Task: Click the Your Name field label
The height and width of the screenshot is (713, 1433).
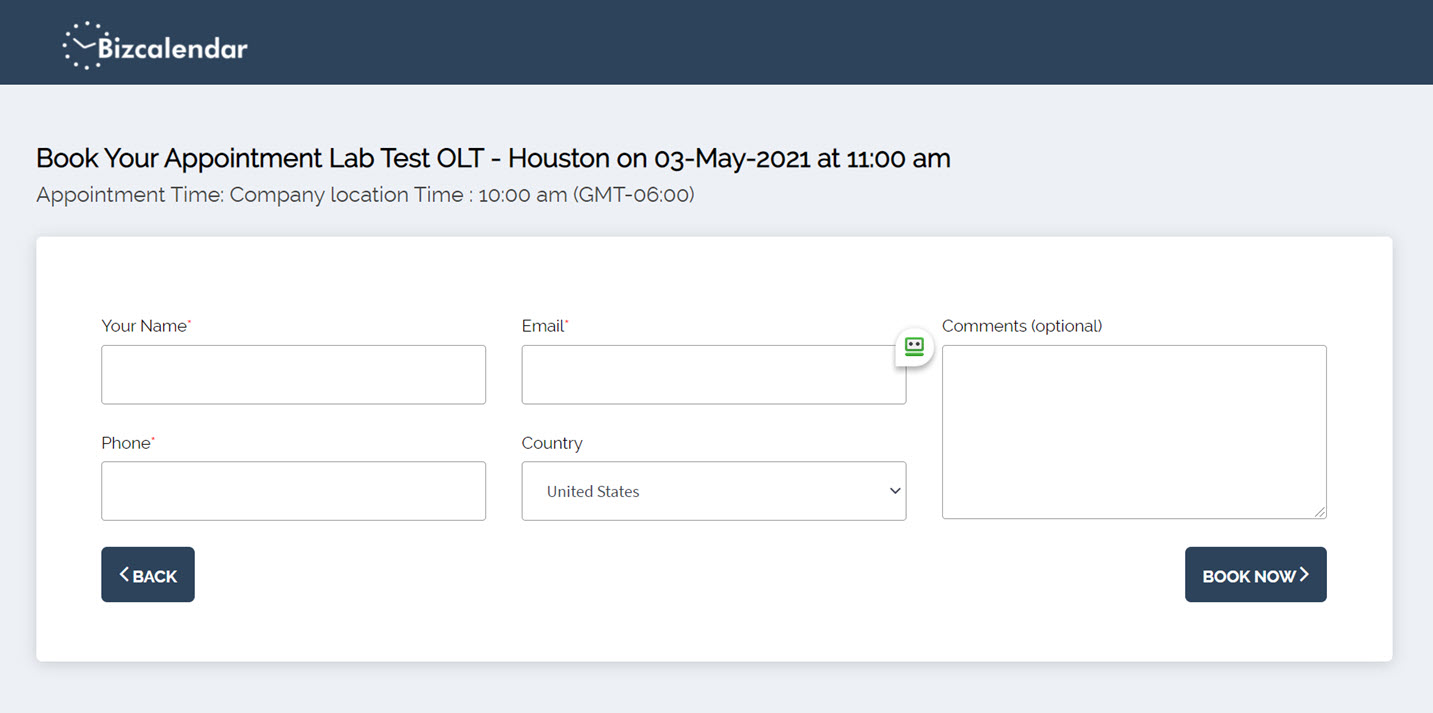Action: (x=144, y=326)
